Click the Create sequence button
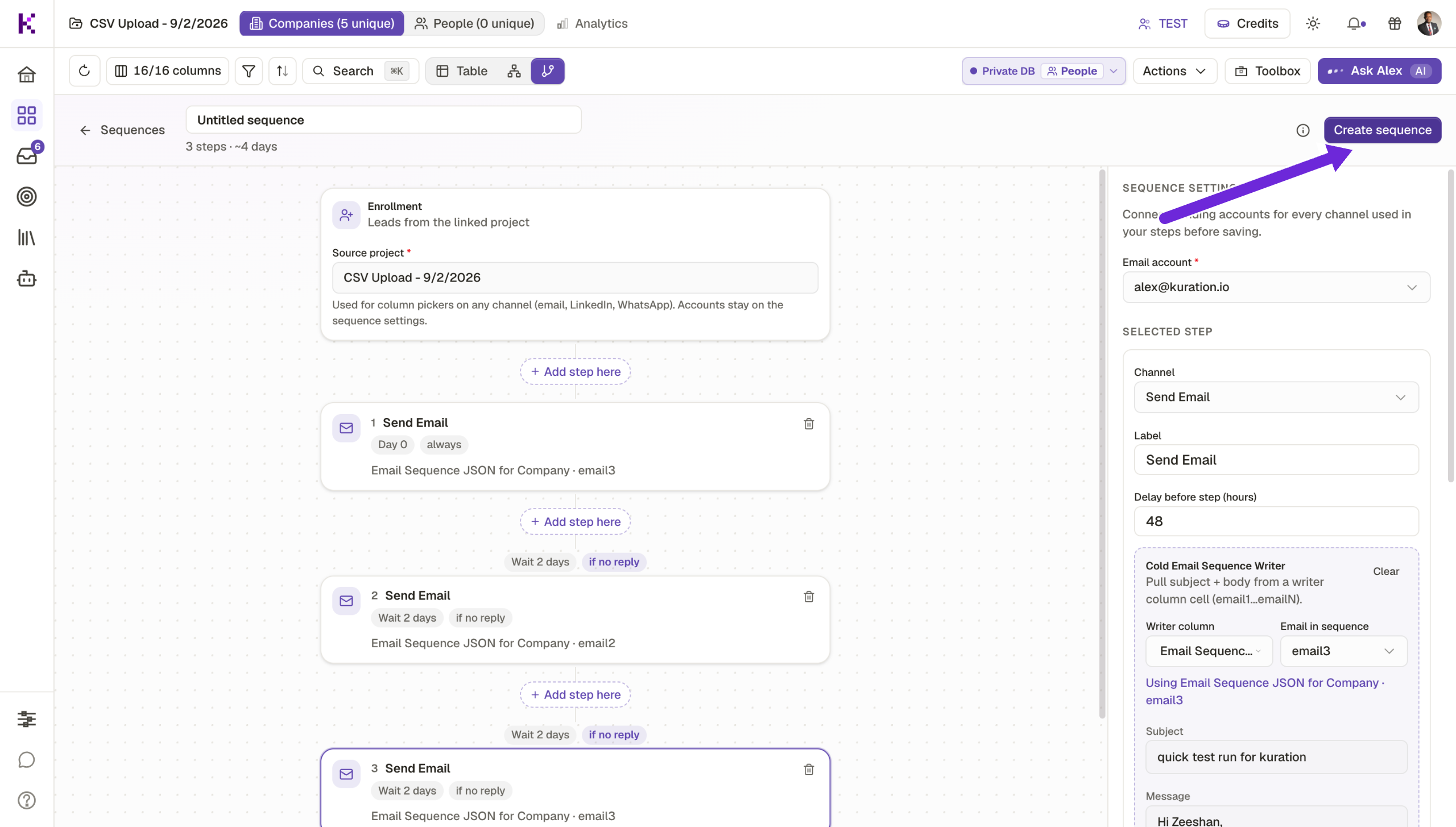 pos(1383,130)
